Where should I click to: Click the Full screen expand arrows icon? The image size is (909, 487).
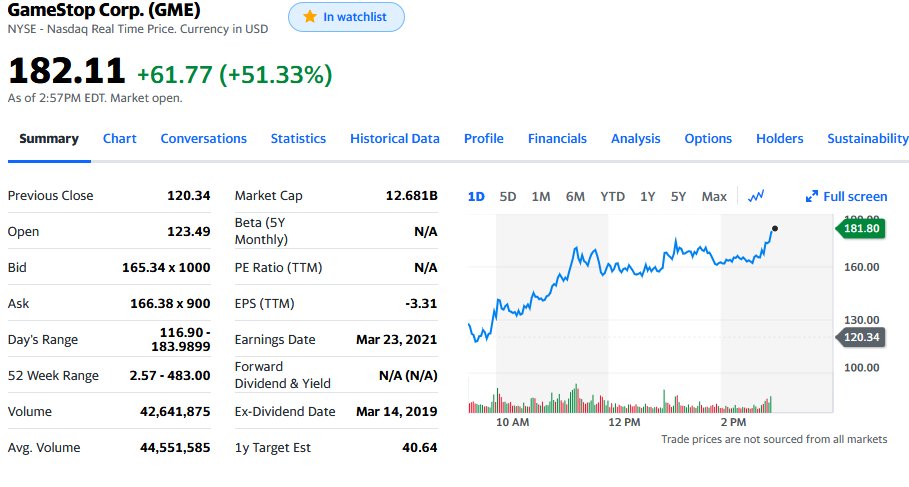click(812, 197)
